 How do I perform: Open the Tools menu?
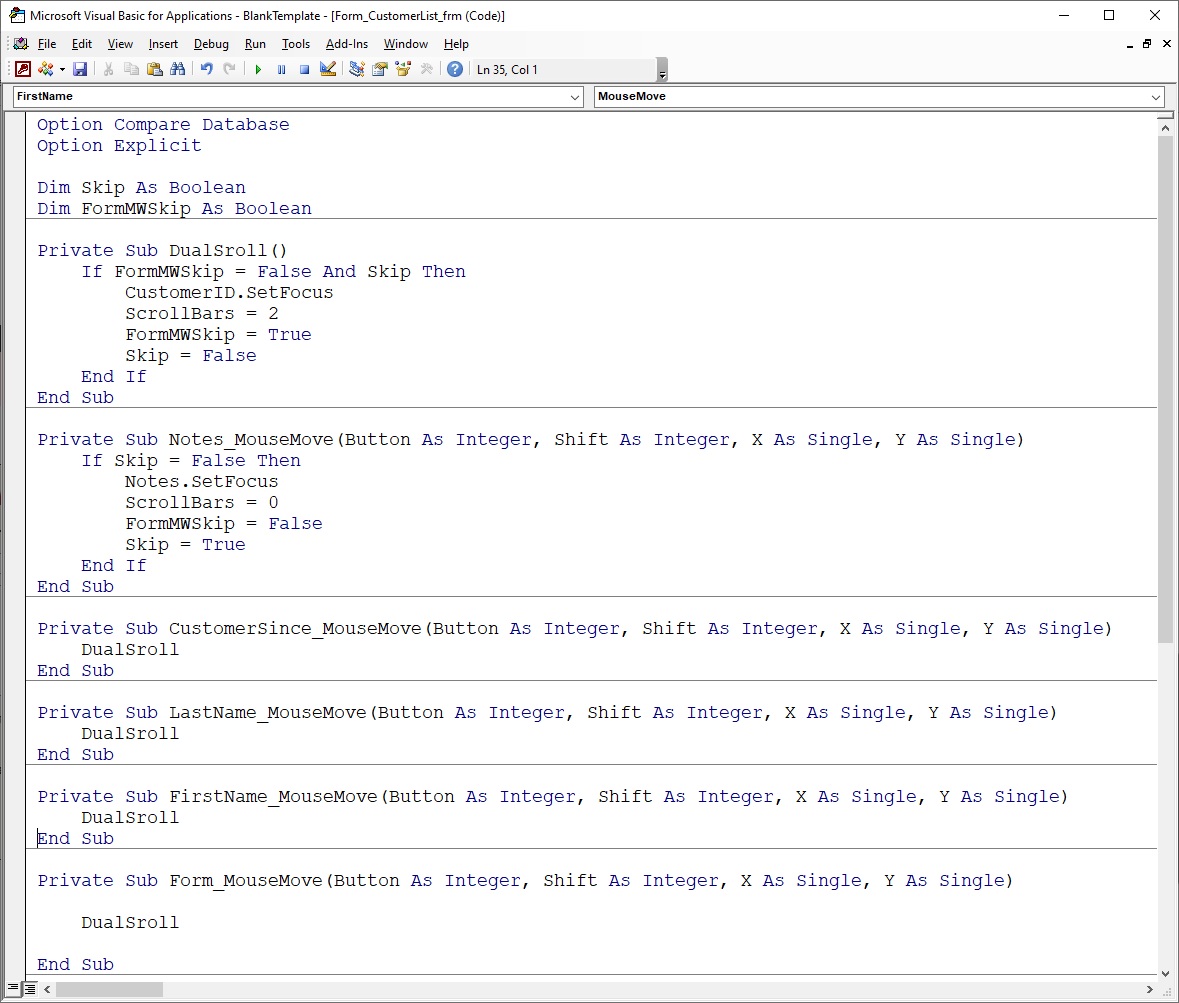tap(295, 44)
